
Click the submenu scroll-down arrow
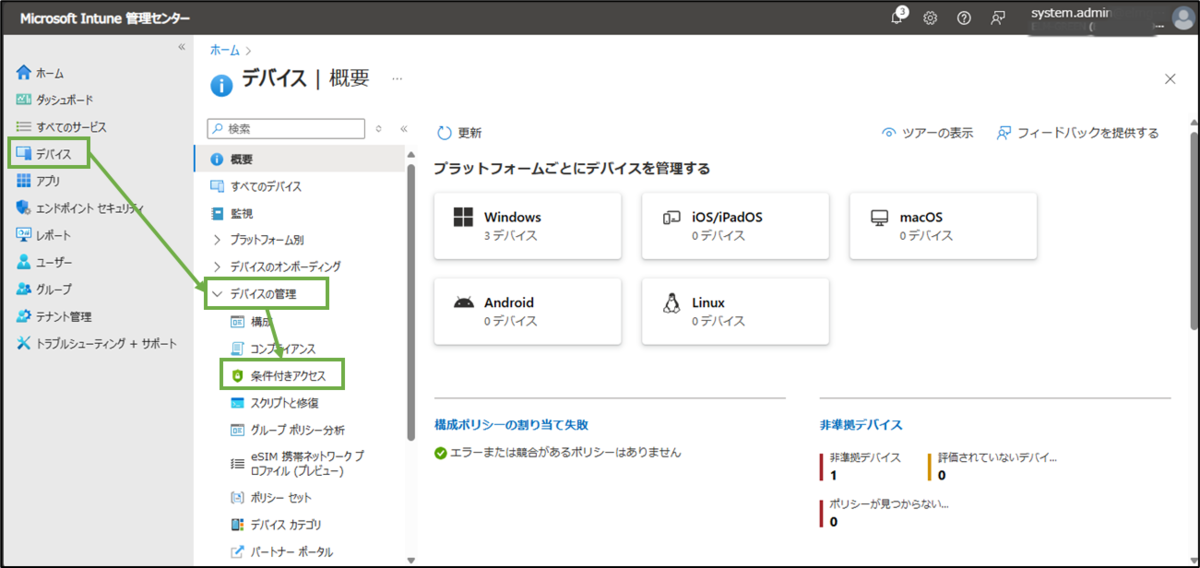(411, 560)
